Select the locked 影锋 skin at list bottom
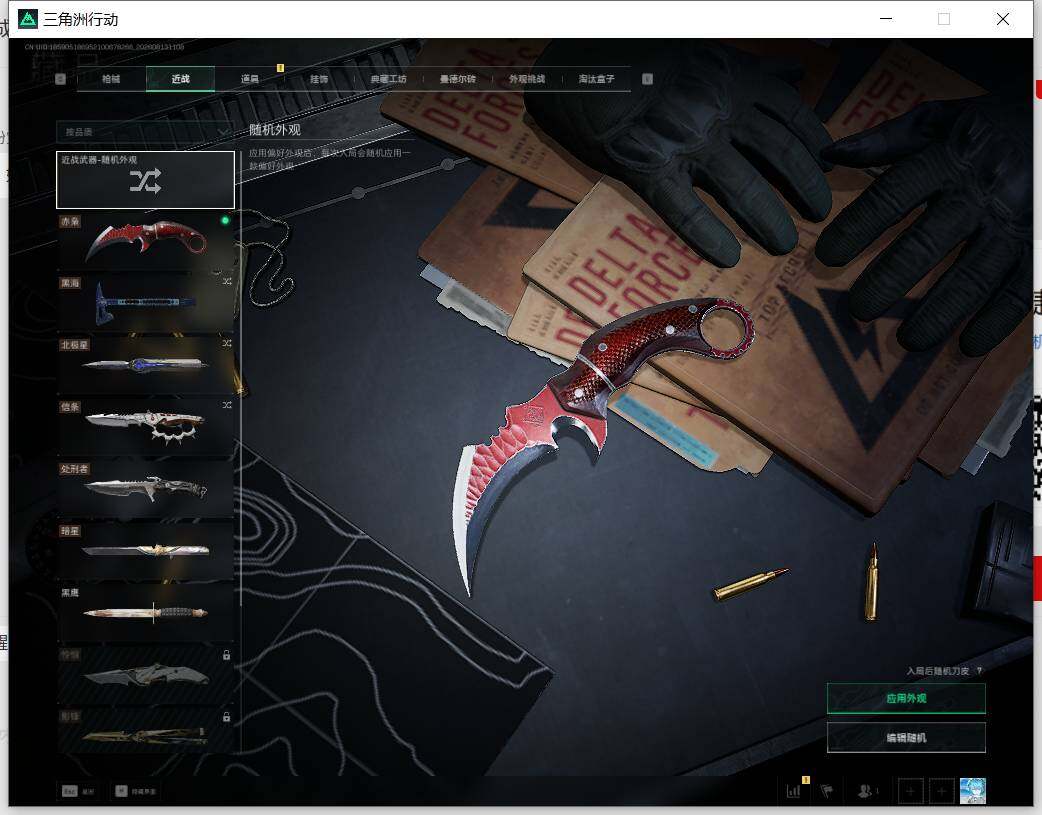Image resolution: width=1042 pixels, height=815 pixels. click(x=146, y=730)
